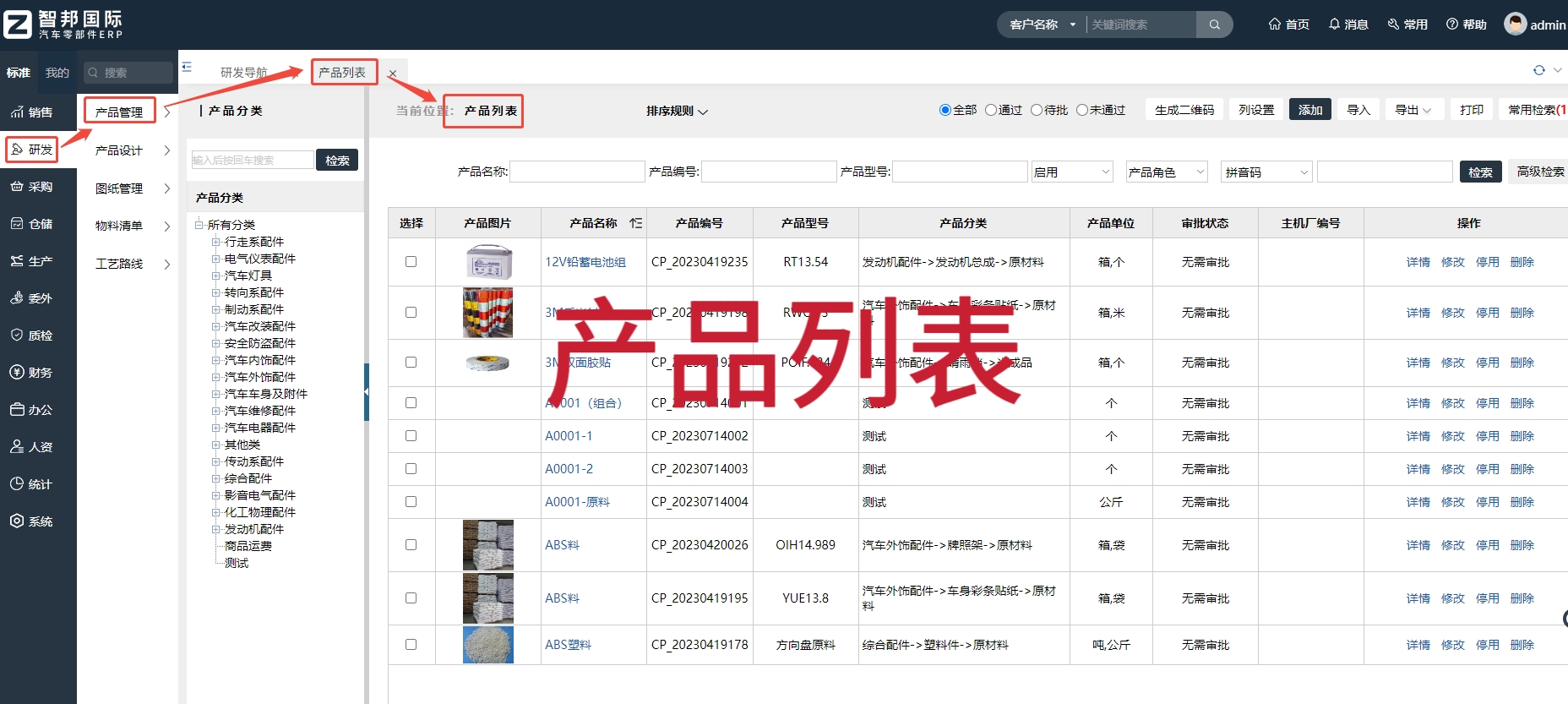This screenshot has height=704, width=1568.
Task: Click the search magnifier icon in header
Action: [1214, 25]
